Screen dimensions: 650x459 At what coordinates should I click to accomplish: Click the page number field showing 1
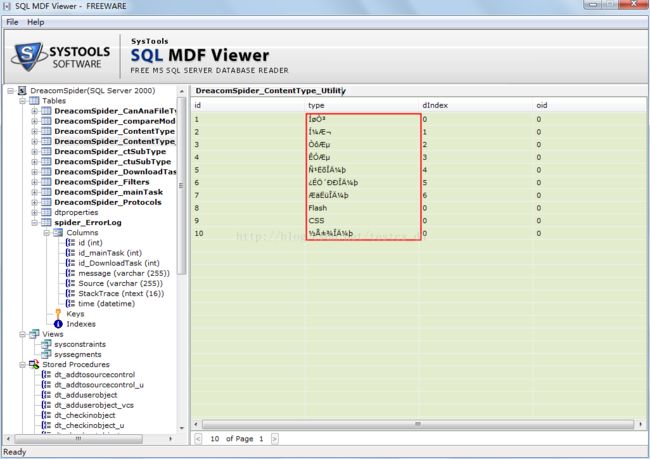tap(261, 439)
